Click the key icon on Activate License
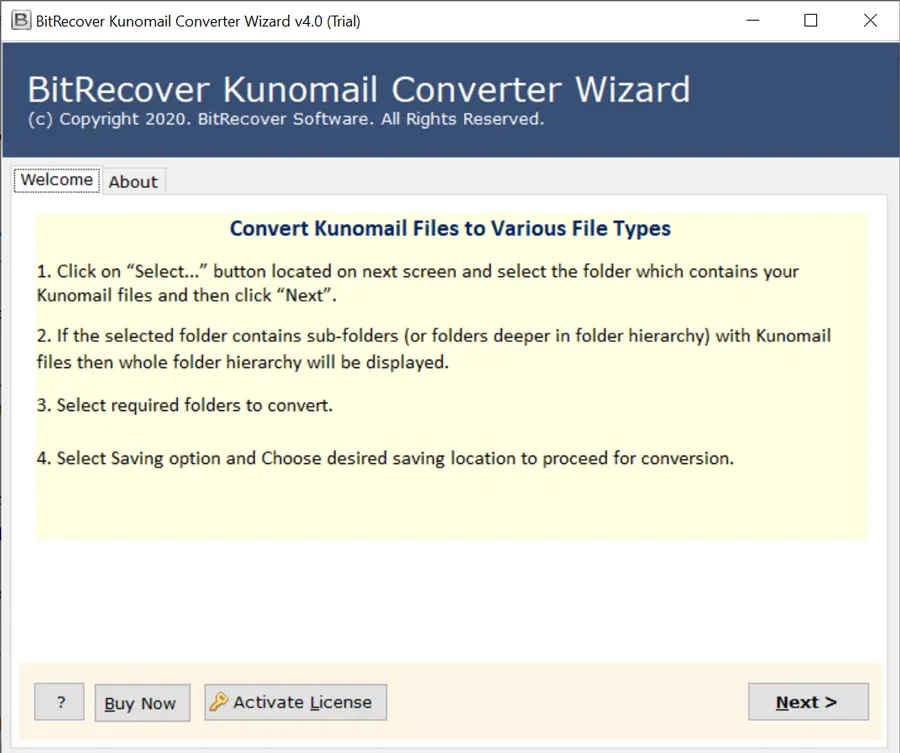This screenshot has height=753, width=900. pos(218,701)
